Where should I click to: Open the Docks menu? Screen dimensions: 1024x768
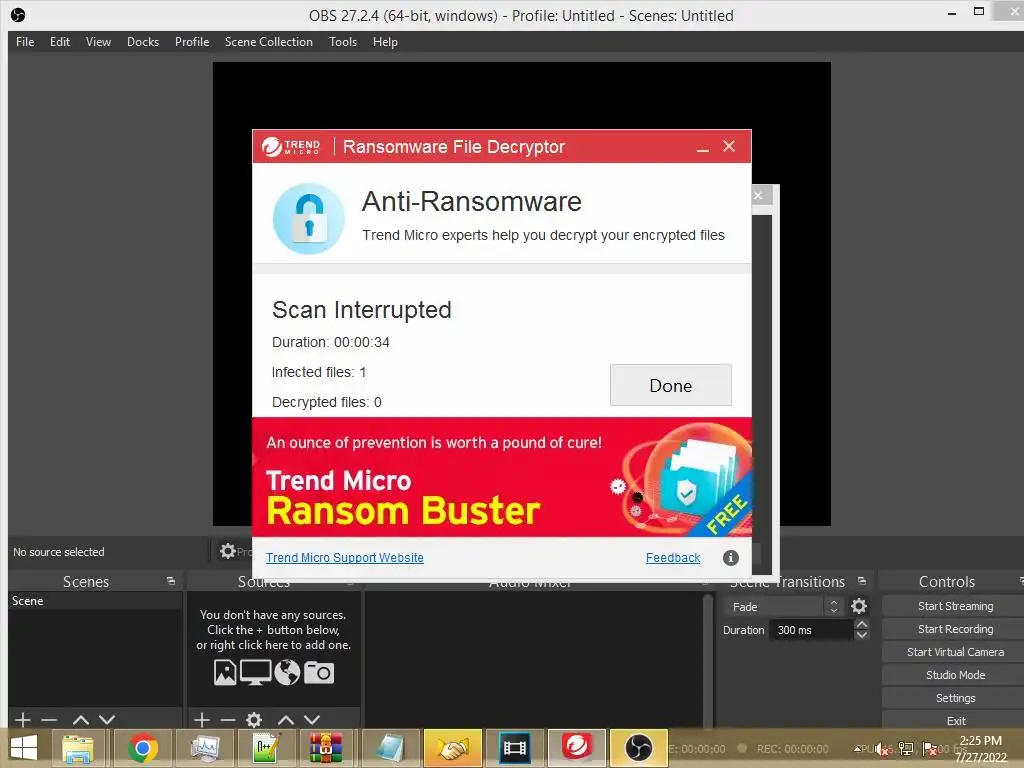click(x=142, y=42)
